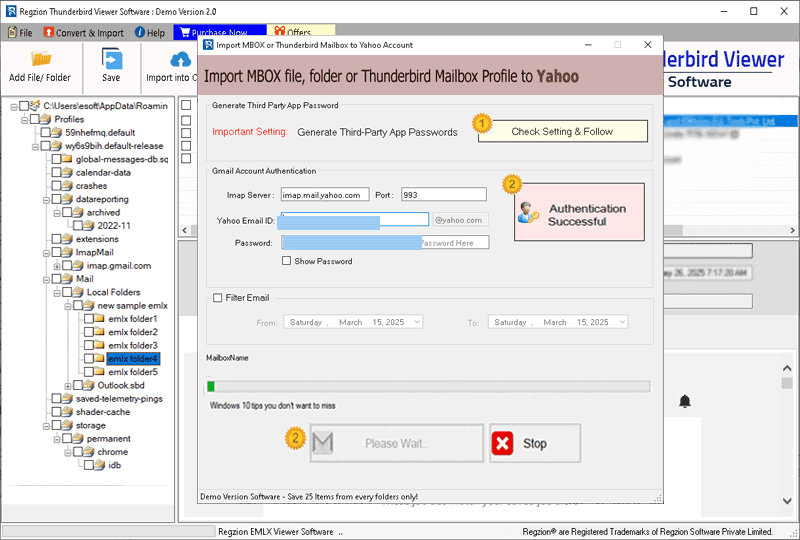Click the dialog title bar Regzion logo icon

(208, 45)
